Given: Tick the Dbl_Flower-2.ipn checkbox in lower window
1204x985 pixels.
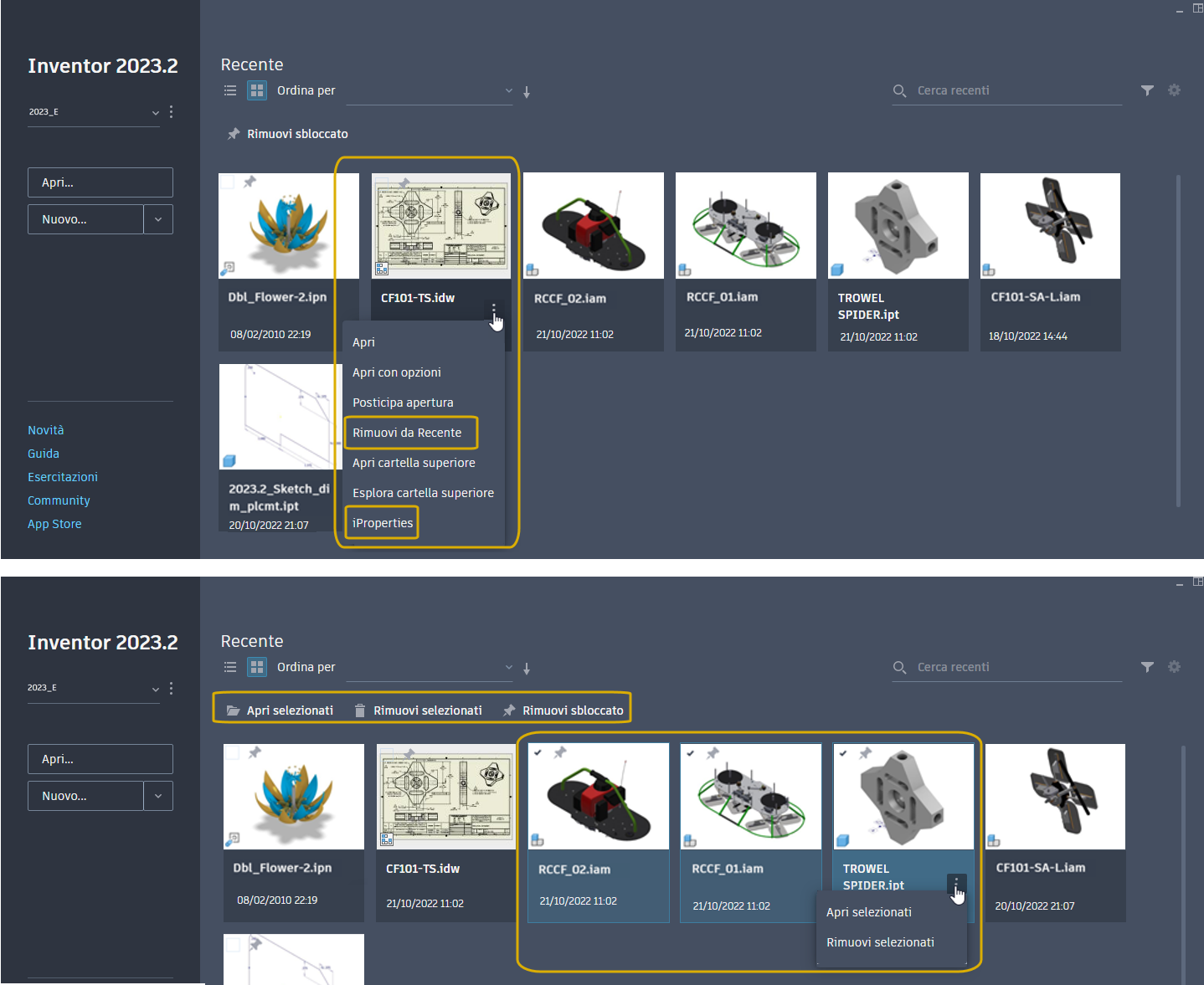Looking at the screenshot, I should pos(232,752).
